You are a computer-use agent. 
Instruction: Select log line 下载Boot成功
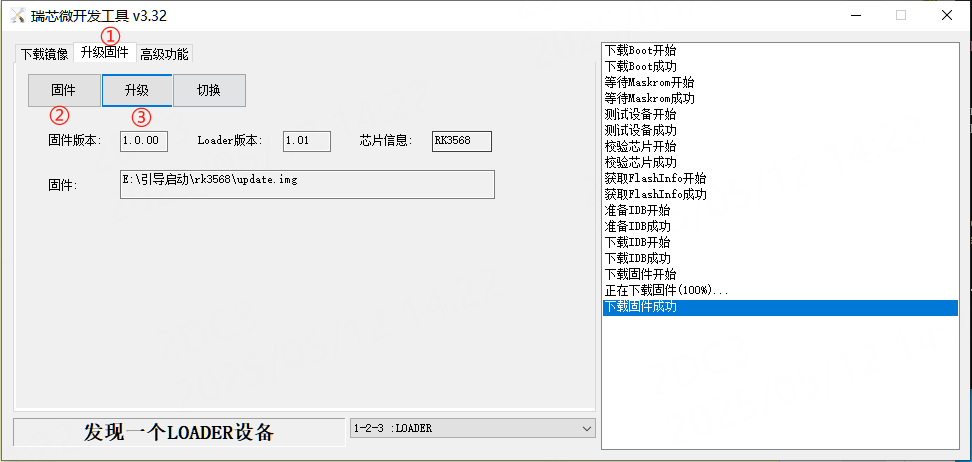click(780, 66)
